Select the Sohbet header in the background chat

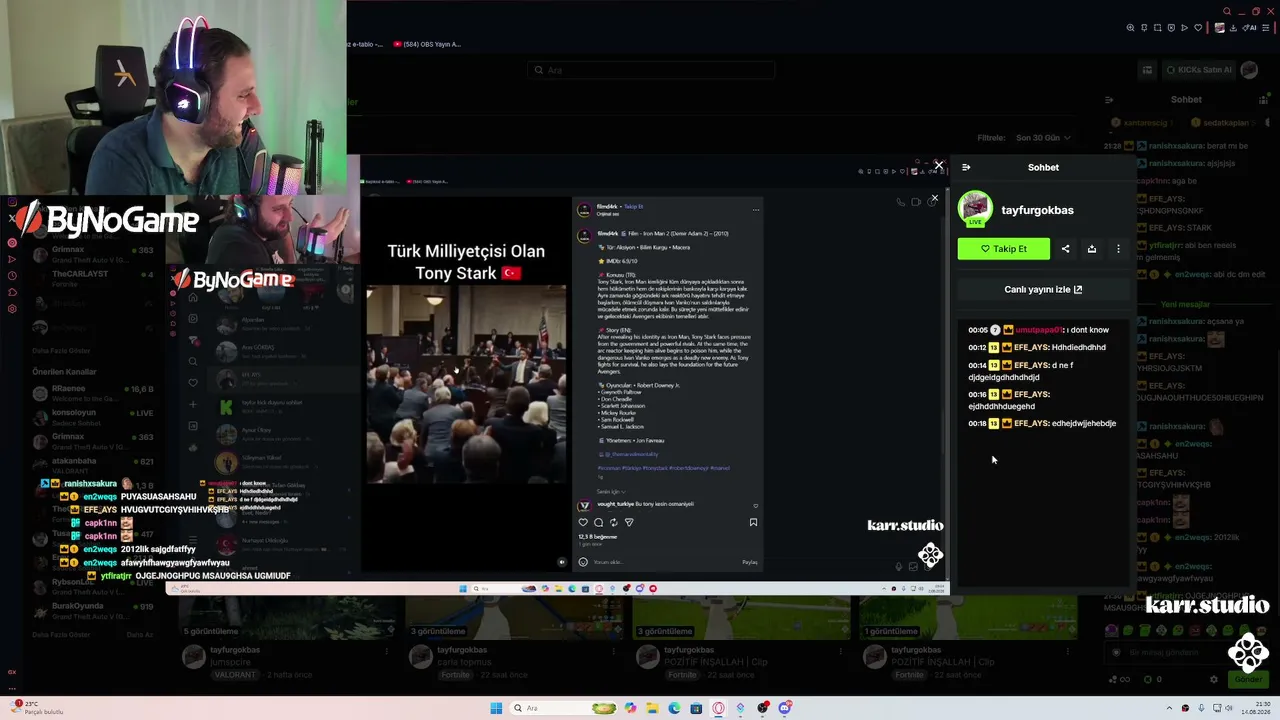click(1186, 100)
